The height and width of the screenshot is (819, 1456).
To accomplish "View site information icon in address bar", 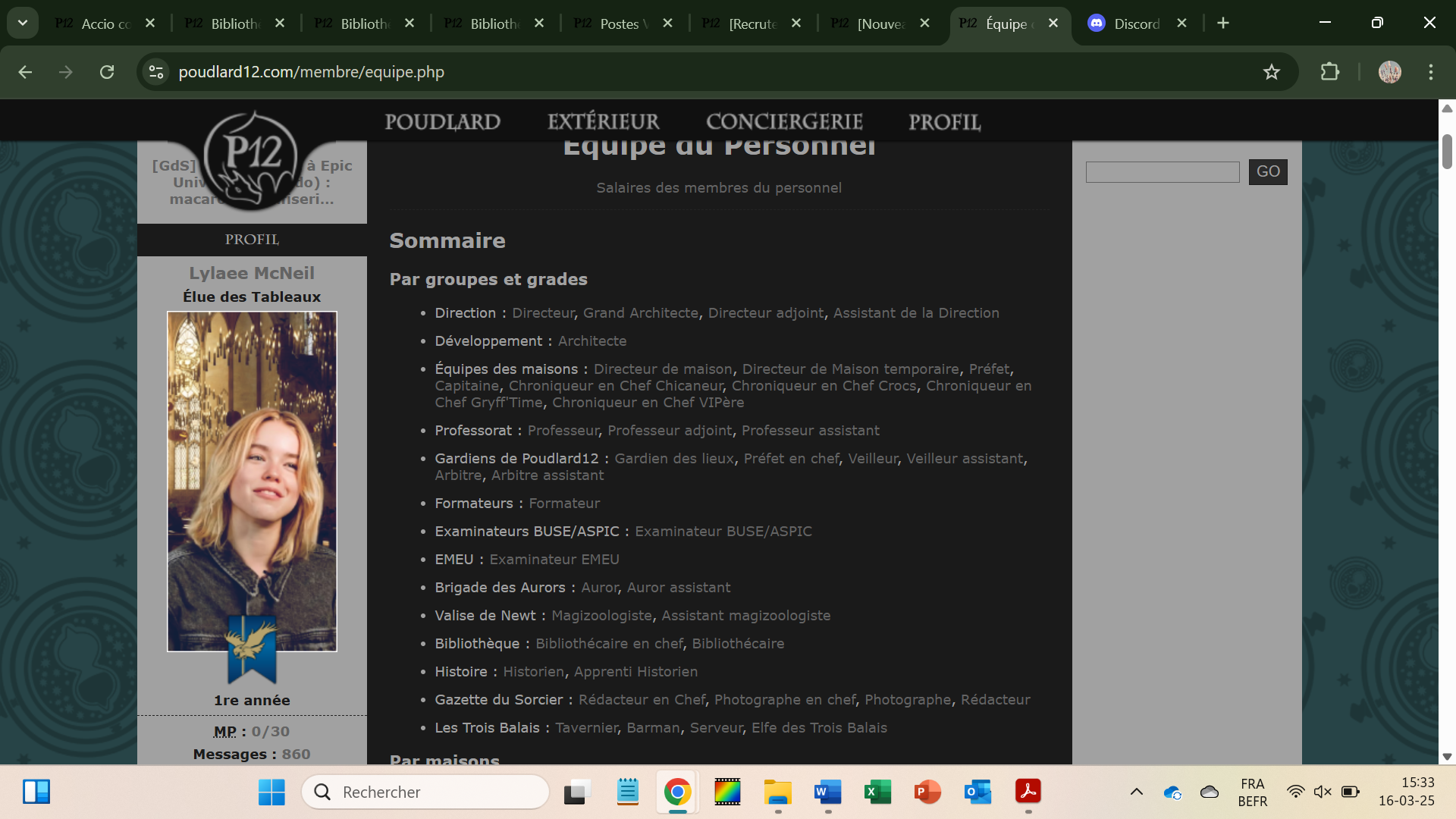I will click(x=156, y=72).
